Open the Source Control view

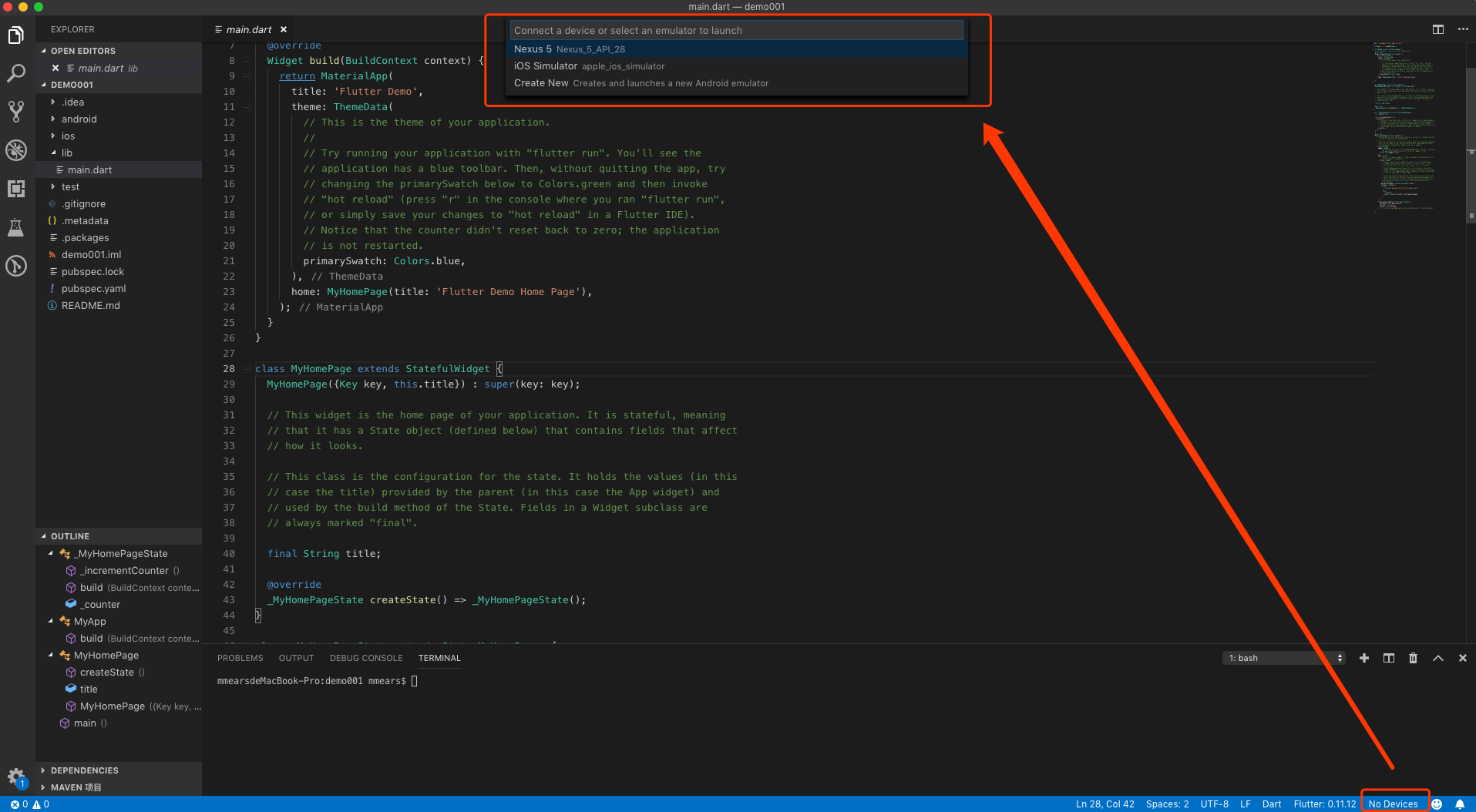pos(16,112)
